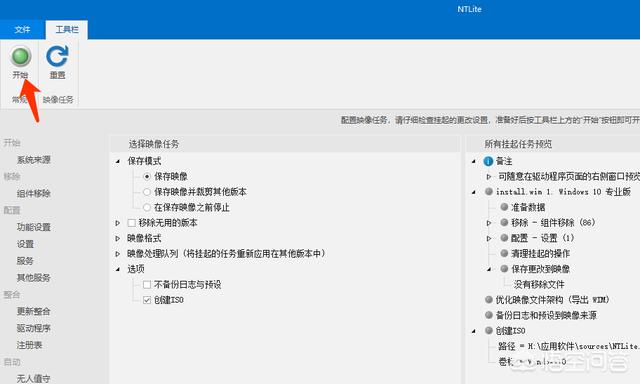Open 组件移除 in the sidebar
Viewport: 640px width, 384px height.
click(x=33, y=193)
